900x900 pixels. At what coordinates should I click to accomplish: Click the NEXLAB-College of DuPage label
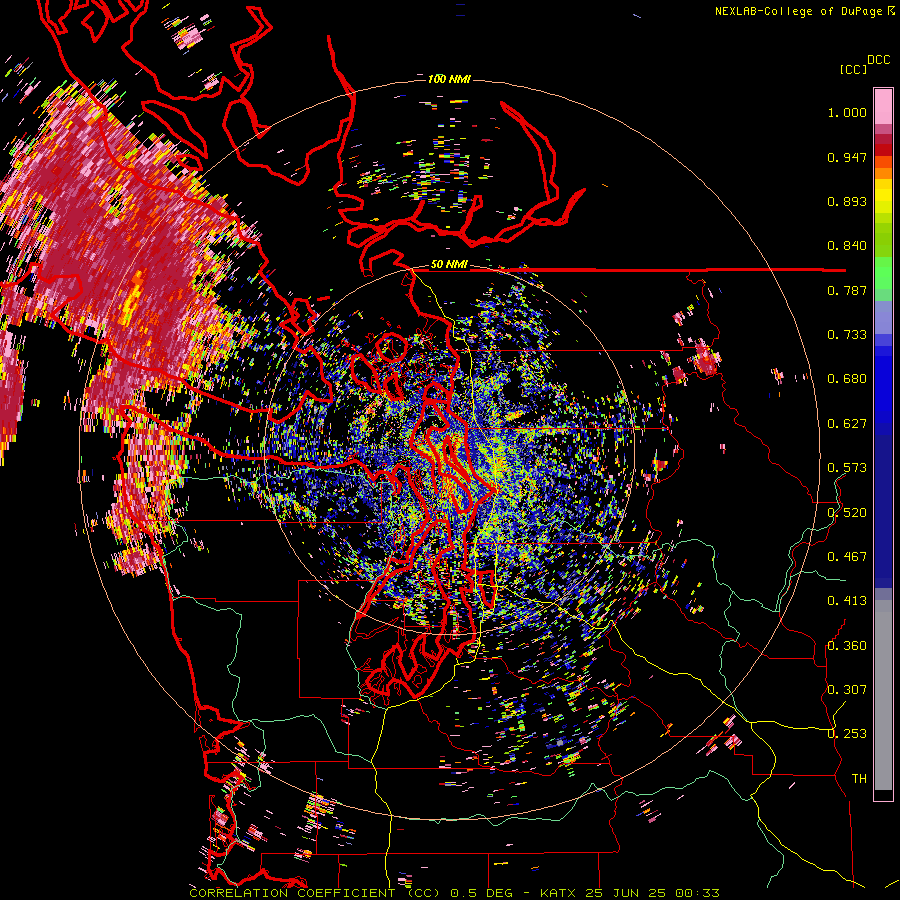tap(798, 11)
